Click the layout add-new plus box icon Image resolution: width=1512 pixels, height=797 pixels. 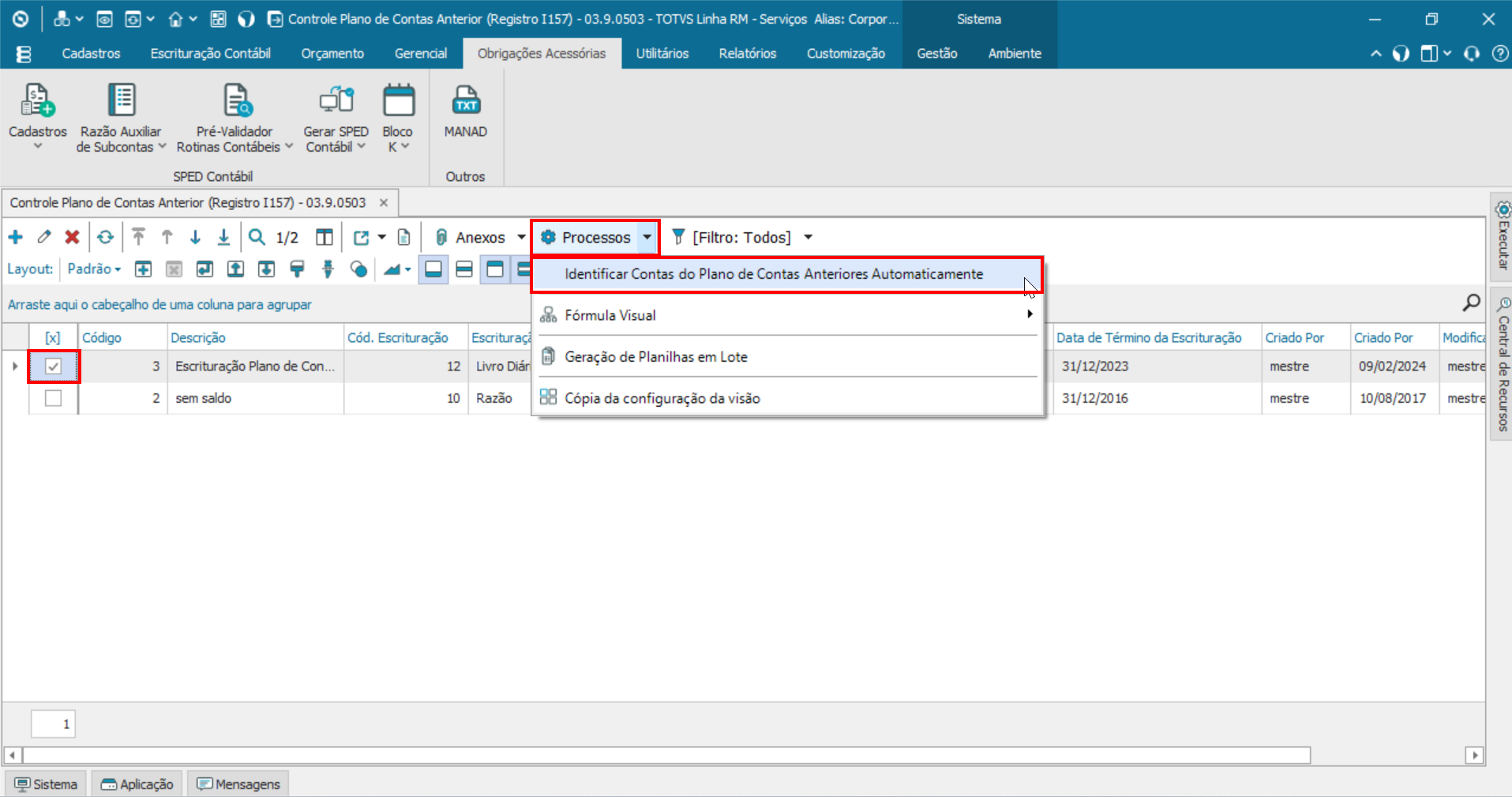(143, 269)
